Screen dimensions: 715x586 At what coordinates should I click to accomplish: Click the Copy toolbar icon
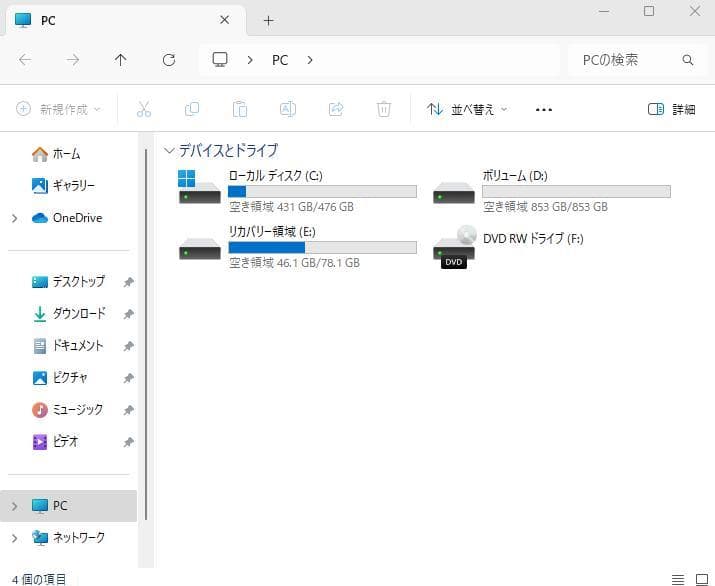point(192,109)
